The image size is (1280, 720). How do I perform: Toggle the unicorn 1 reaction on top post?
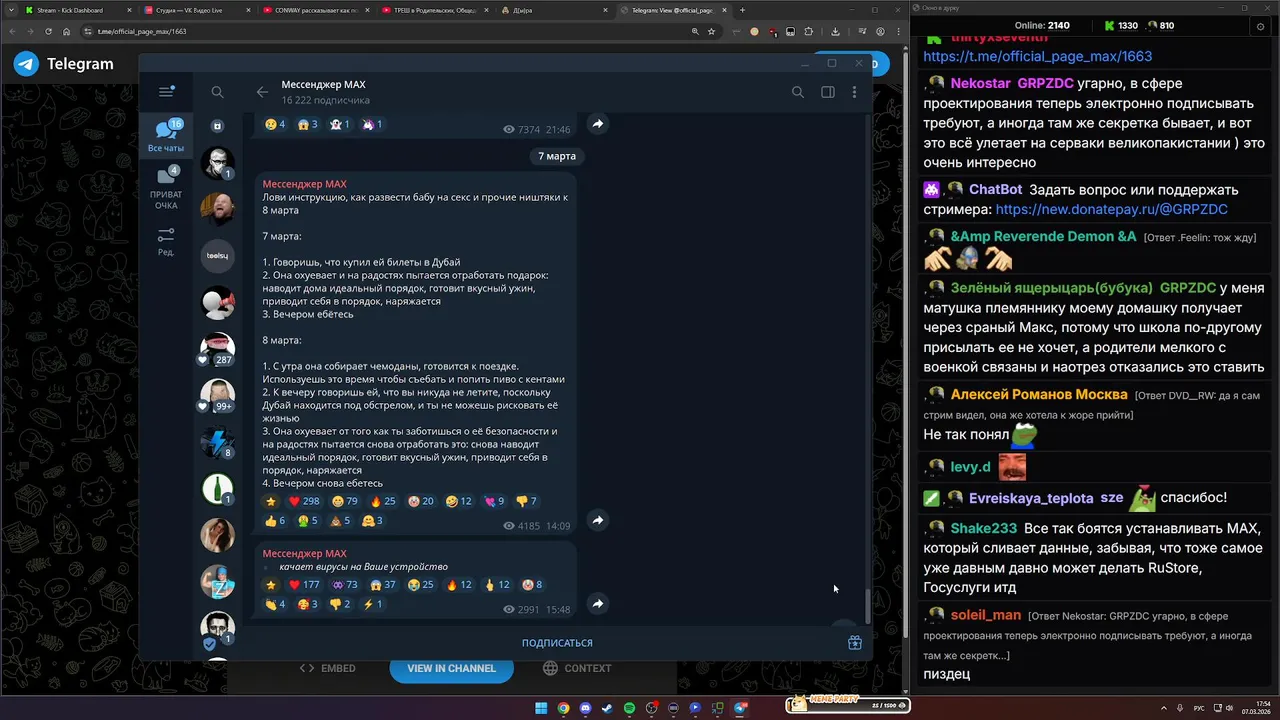point(371,124)
